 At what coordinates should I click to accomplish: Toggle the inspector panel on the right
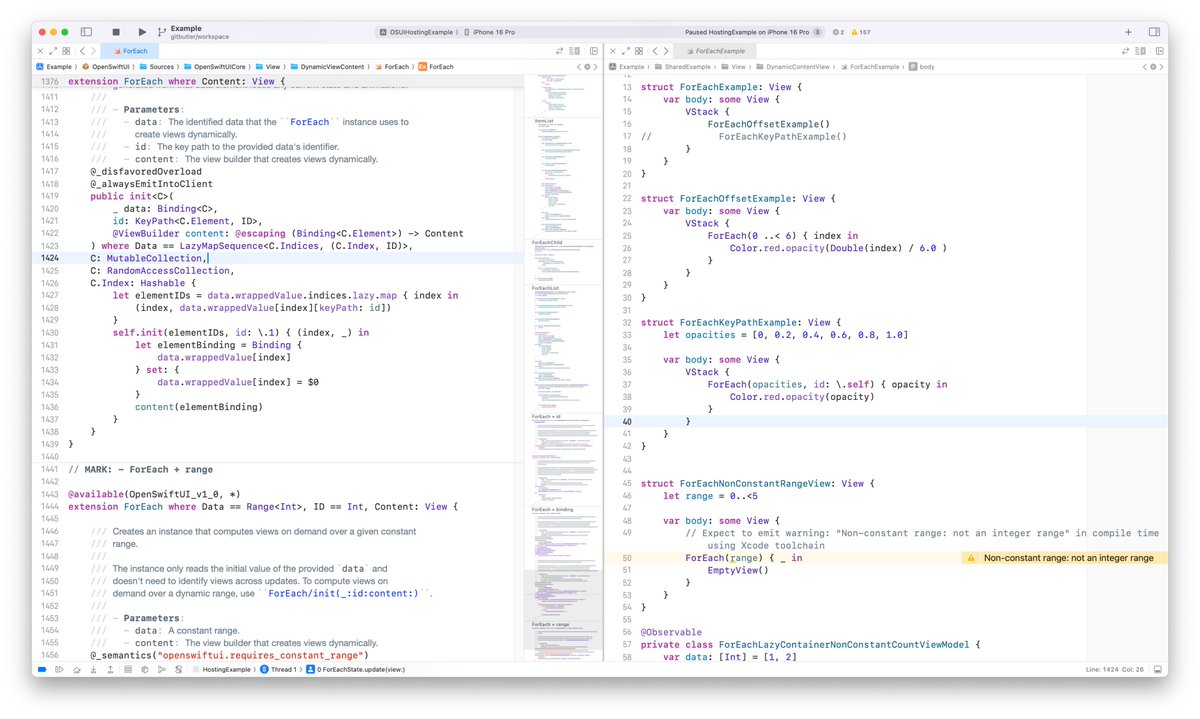(1155, 32)
